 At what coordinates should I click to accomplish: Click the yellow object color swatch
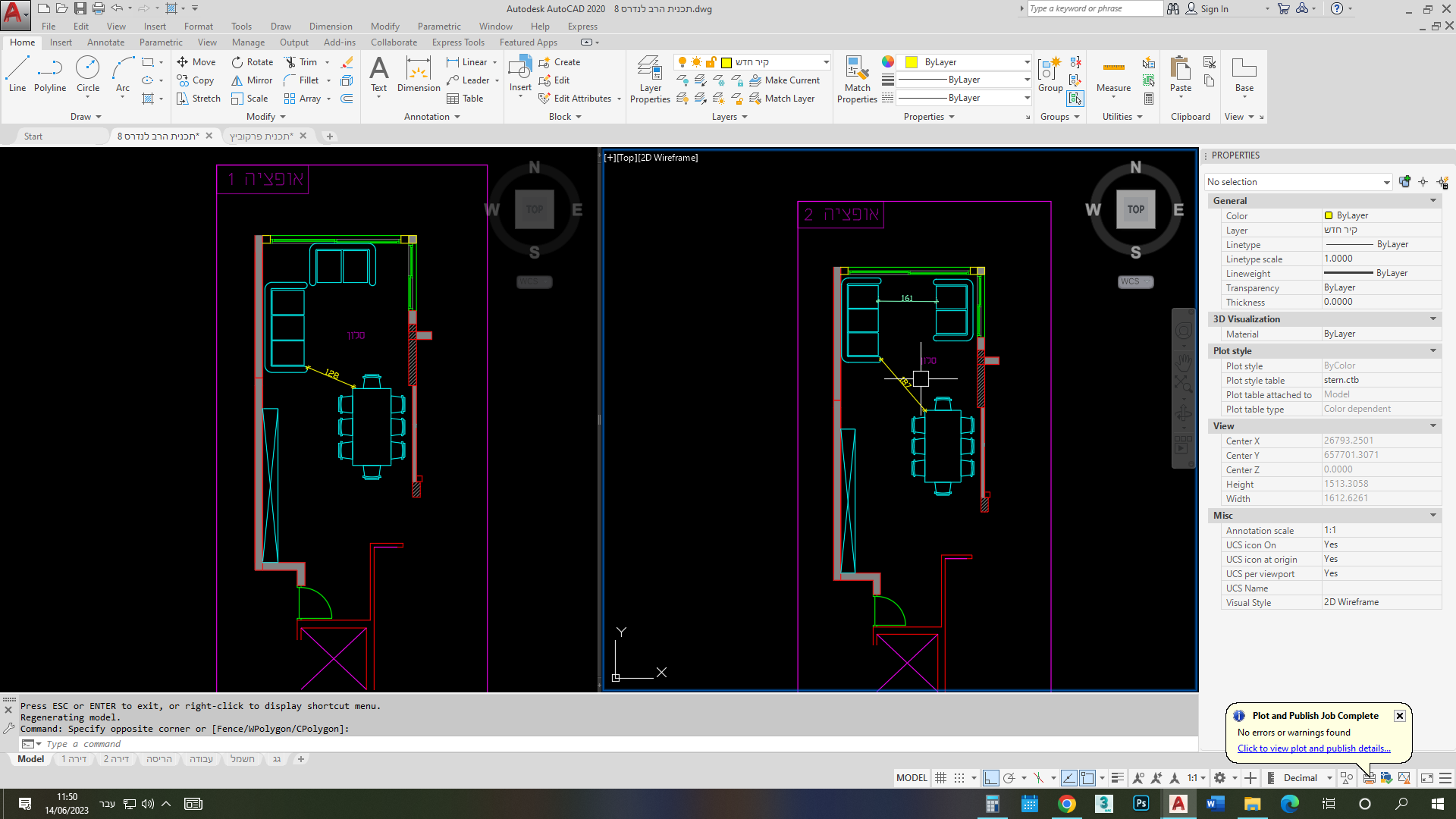[912, 62]
